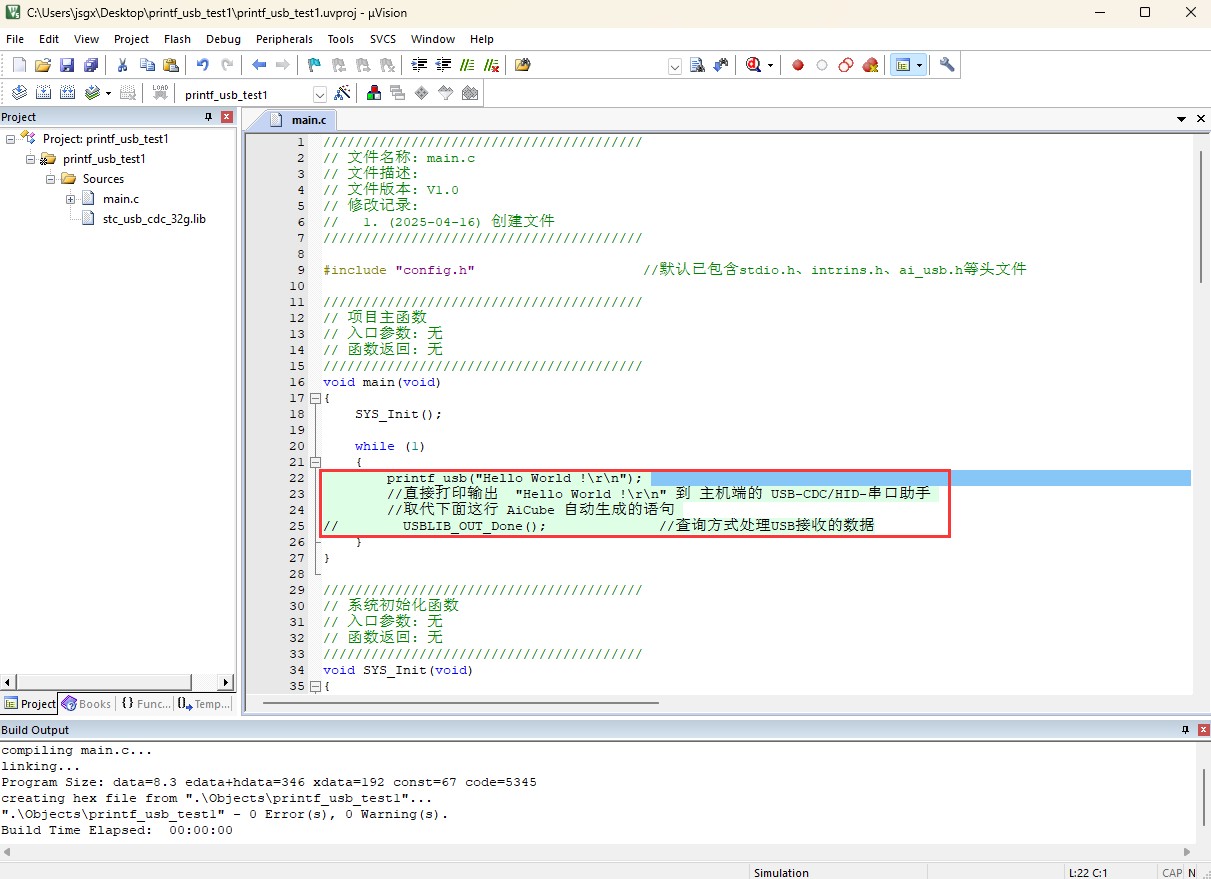The height and width of the screenshot is (879, 1211).
Task: Click Project panel horizontal scrollbar right arrow
Action: tap(226, 682)
